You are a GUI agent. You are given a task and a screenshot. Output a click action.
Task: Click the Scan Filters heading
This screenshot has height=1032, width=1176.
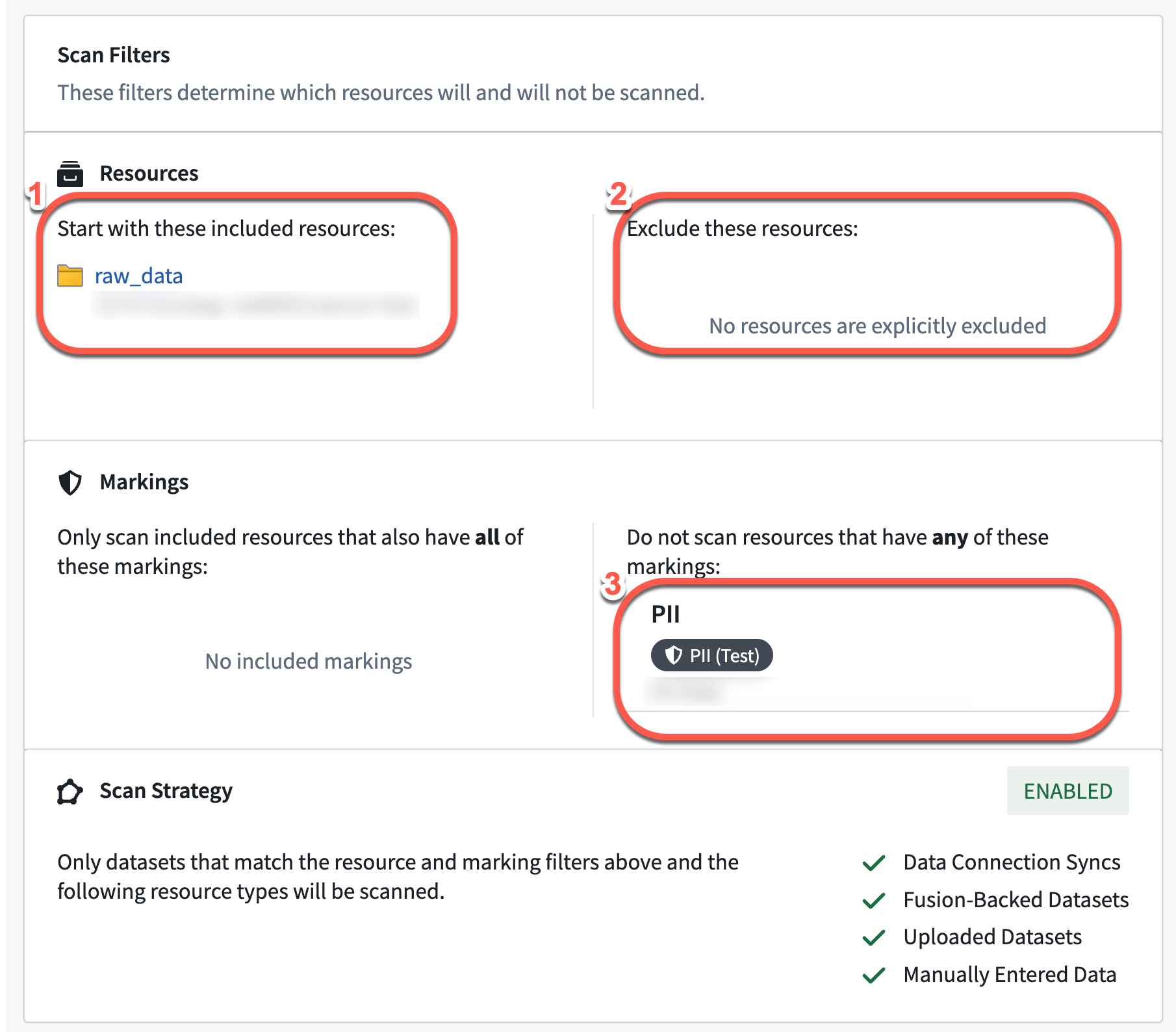click(x=113, y=55)
